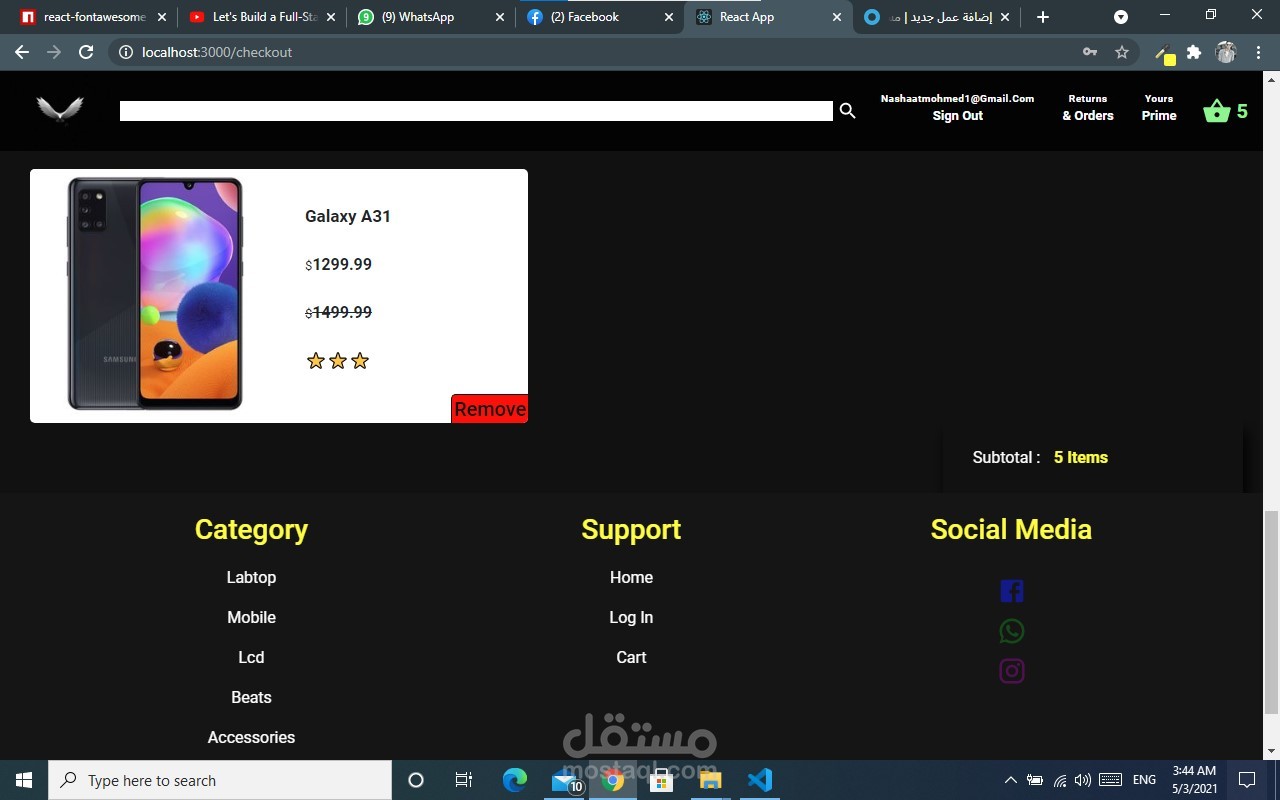Go back with the browser back arrow
The height and width of the screenshot is (800, 1280).
tap(22, 52)
